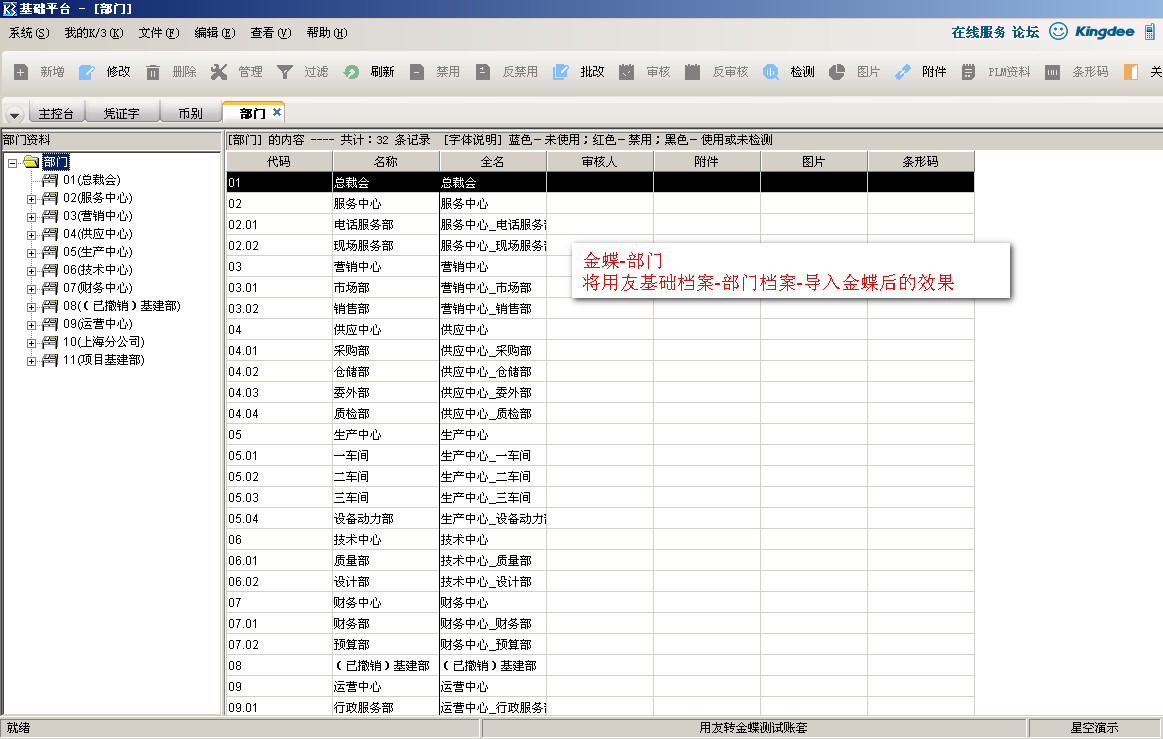Viewport: 1163px width, 739px height.
Task: Expand the 02(服务中心) tree node
Action: coord(31,198)
